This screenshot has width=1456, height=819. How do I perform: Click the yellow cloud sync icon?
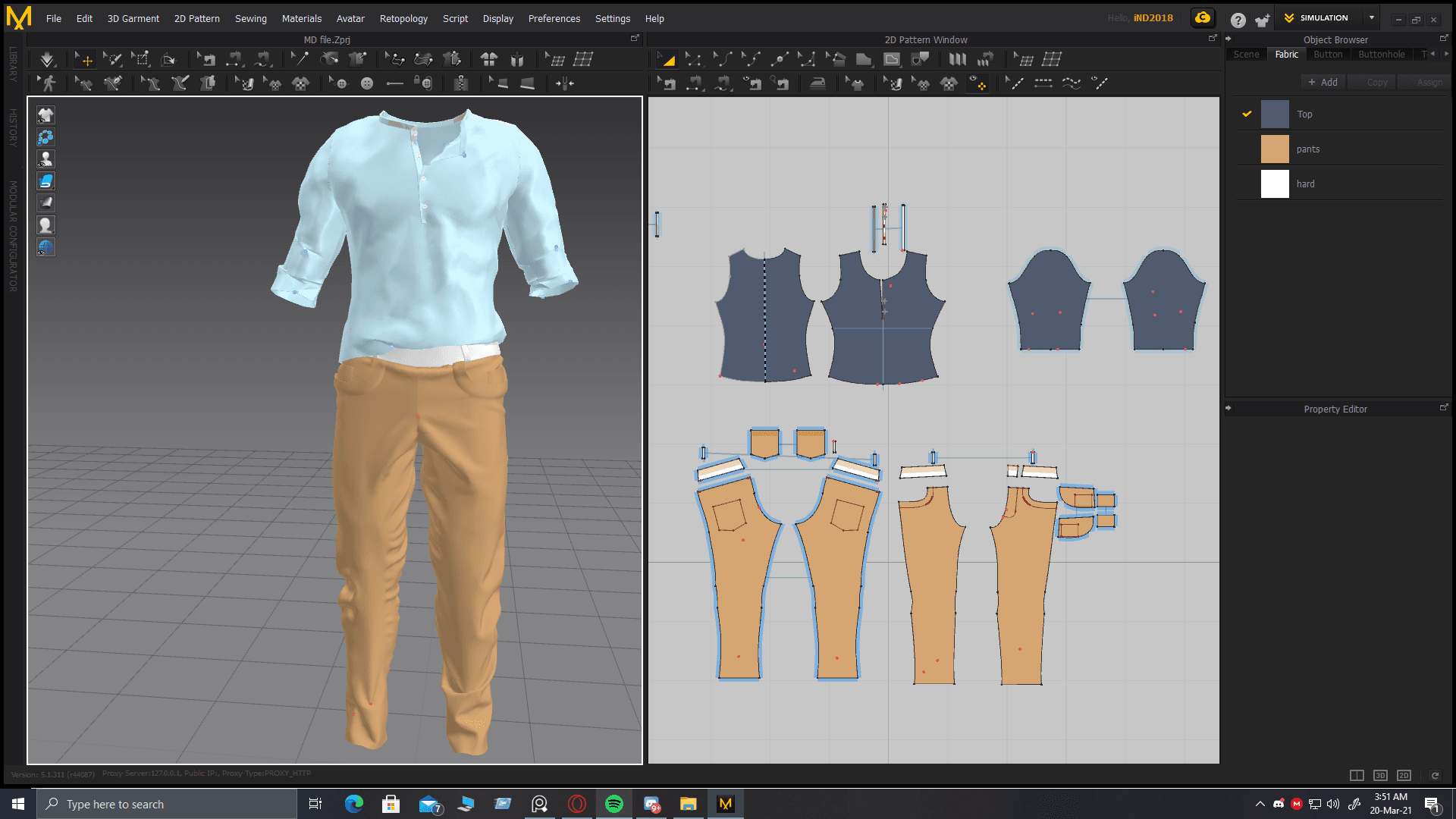coord(1203,18)
